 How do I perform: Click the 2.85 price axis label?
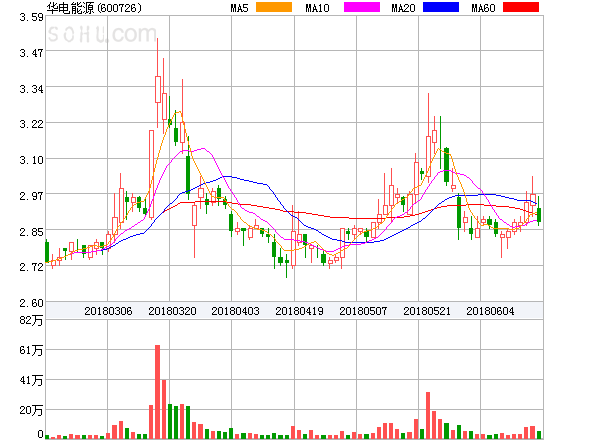[31, 232]
